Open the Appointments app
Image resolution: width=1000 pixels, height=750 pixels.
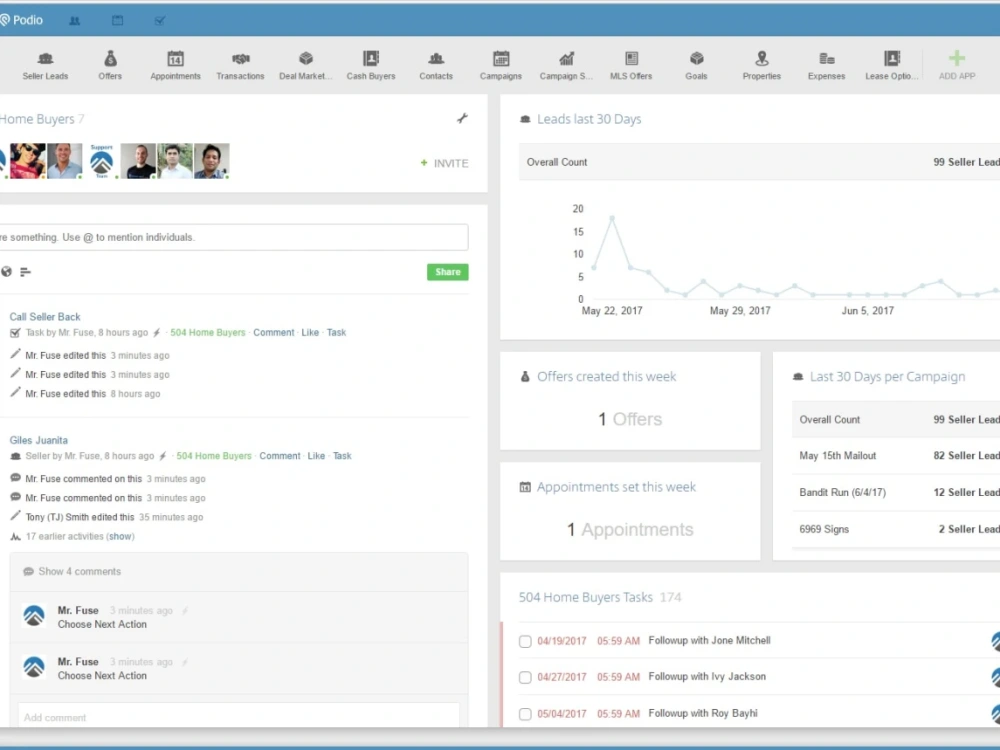pos(175,66)
